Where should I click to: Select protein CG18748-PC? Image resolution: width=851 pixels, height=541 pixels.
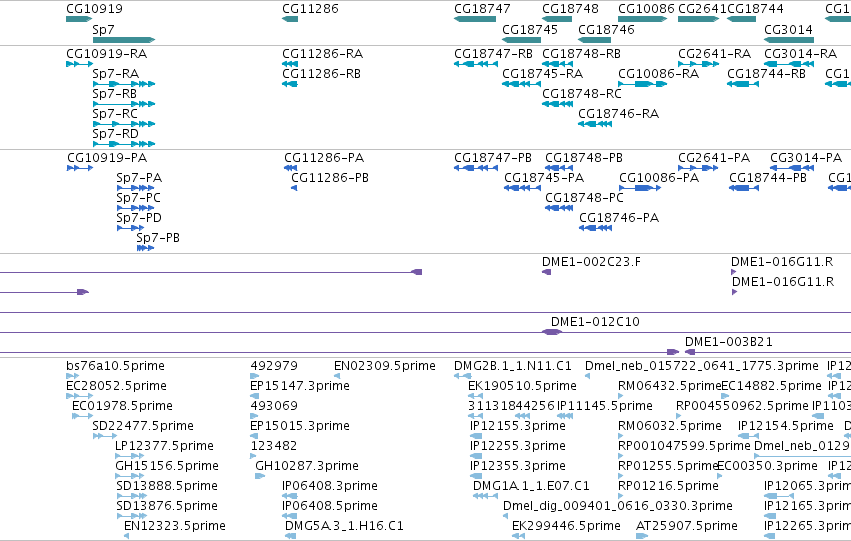(x=585, y=198)
